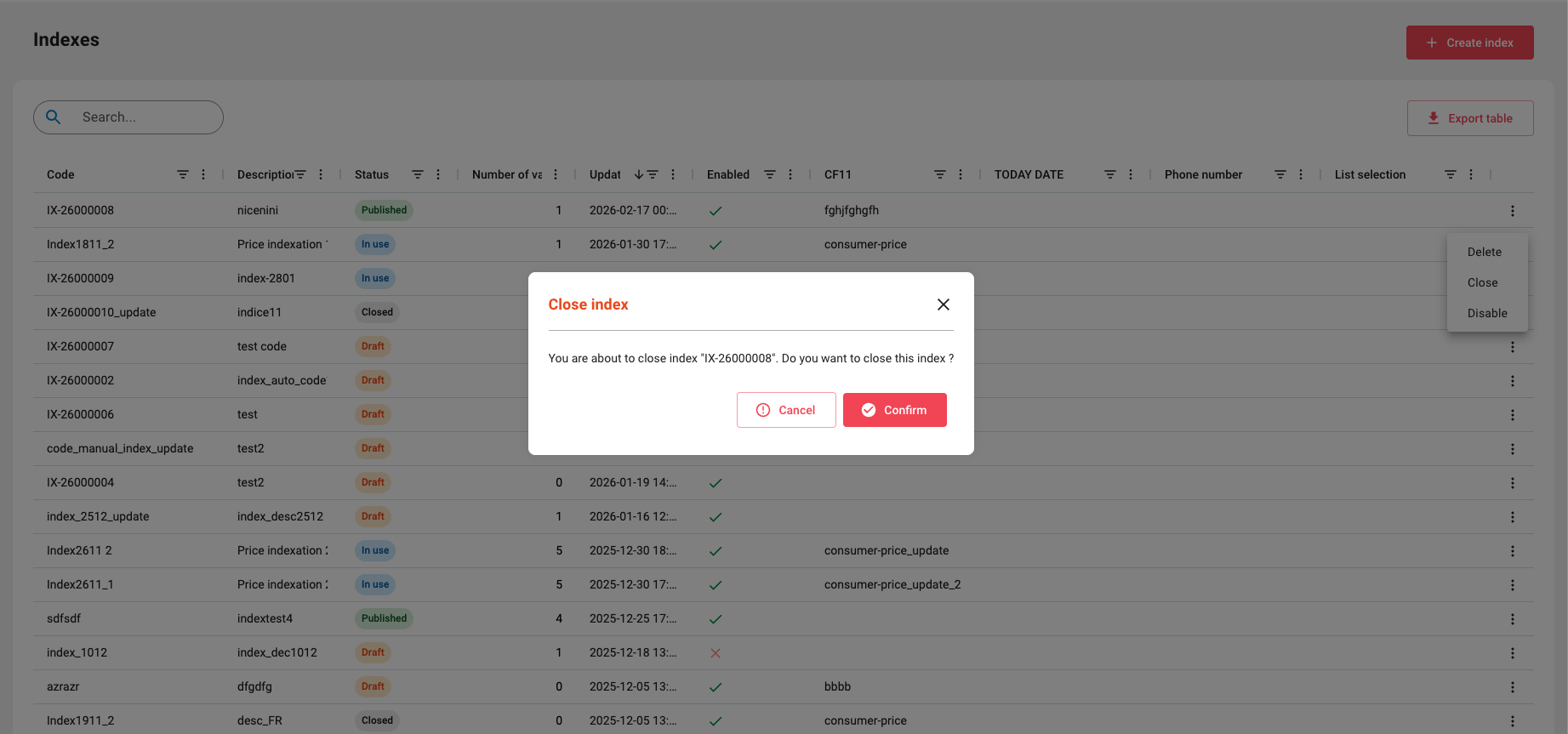Open actions menu for index_2512_update row
The width and height of the screenshot is (1568, 734).
1512,517
